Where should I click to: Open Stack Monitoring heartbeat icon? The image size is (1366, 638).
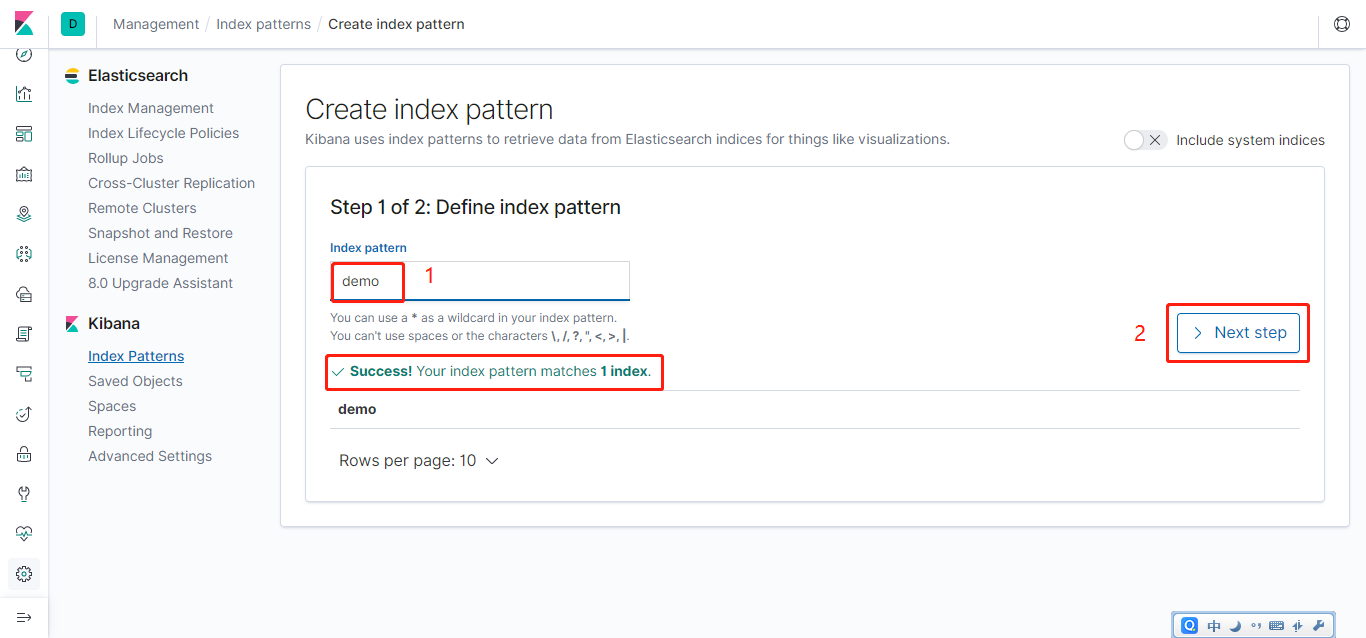pos(24,534)
